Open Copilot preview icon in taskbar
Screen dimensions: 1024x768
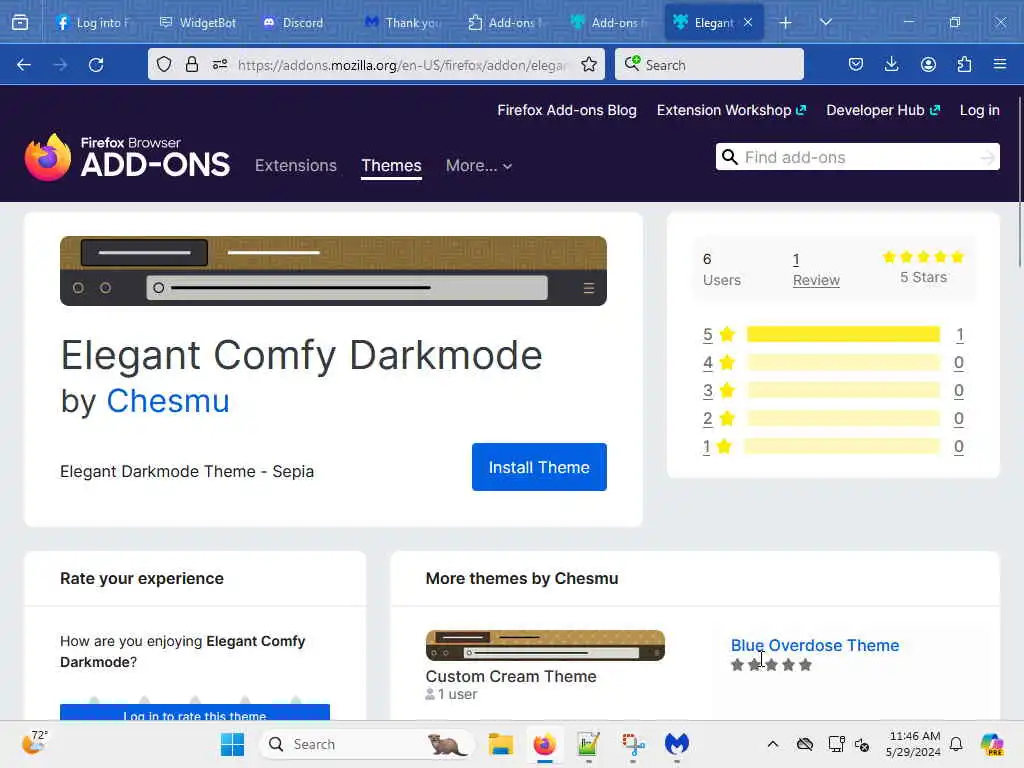point(992,744)
